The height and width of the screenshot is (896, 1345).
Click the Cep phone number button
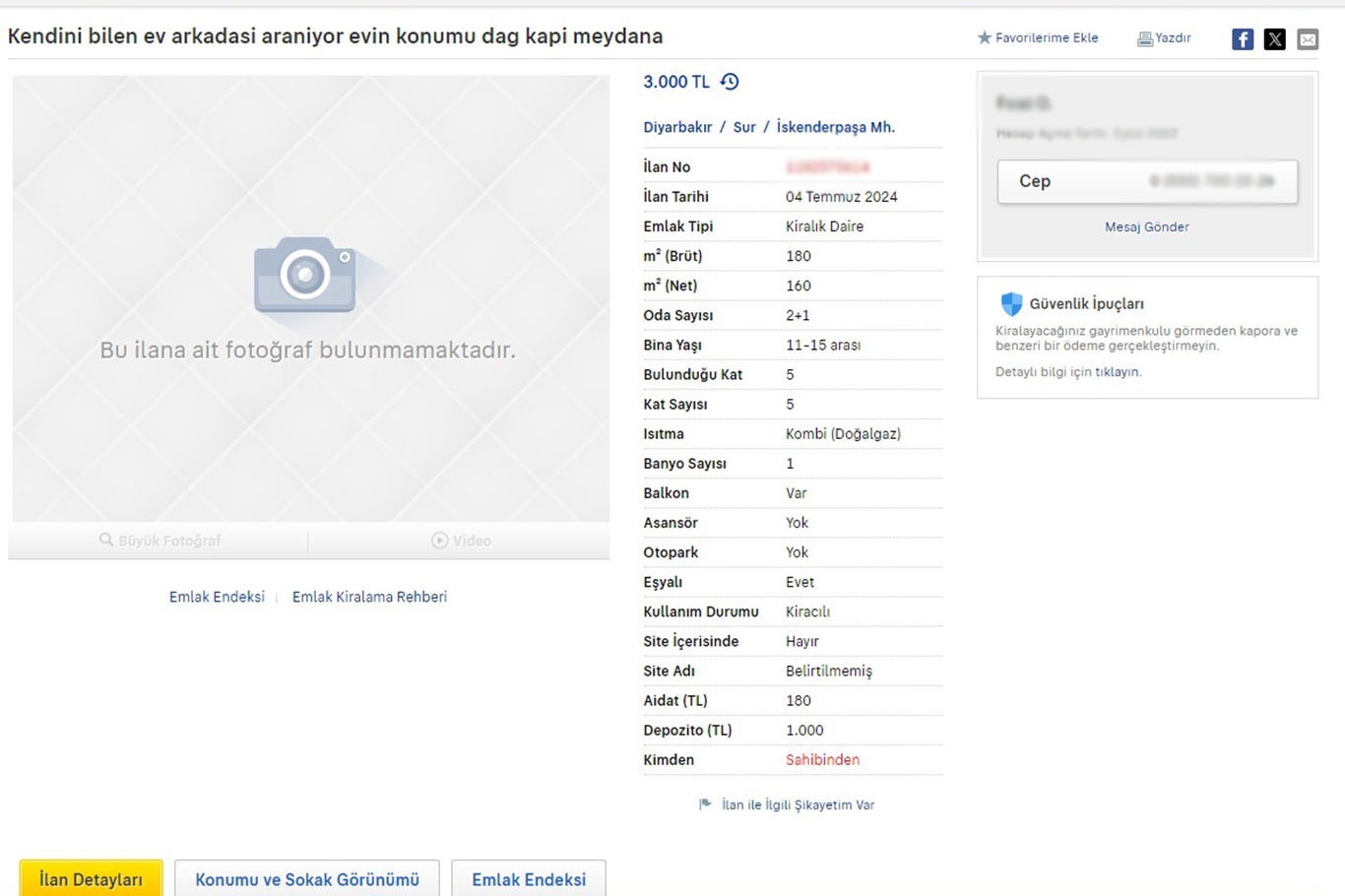coord(1146,181)
